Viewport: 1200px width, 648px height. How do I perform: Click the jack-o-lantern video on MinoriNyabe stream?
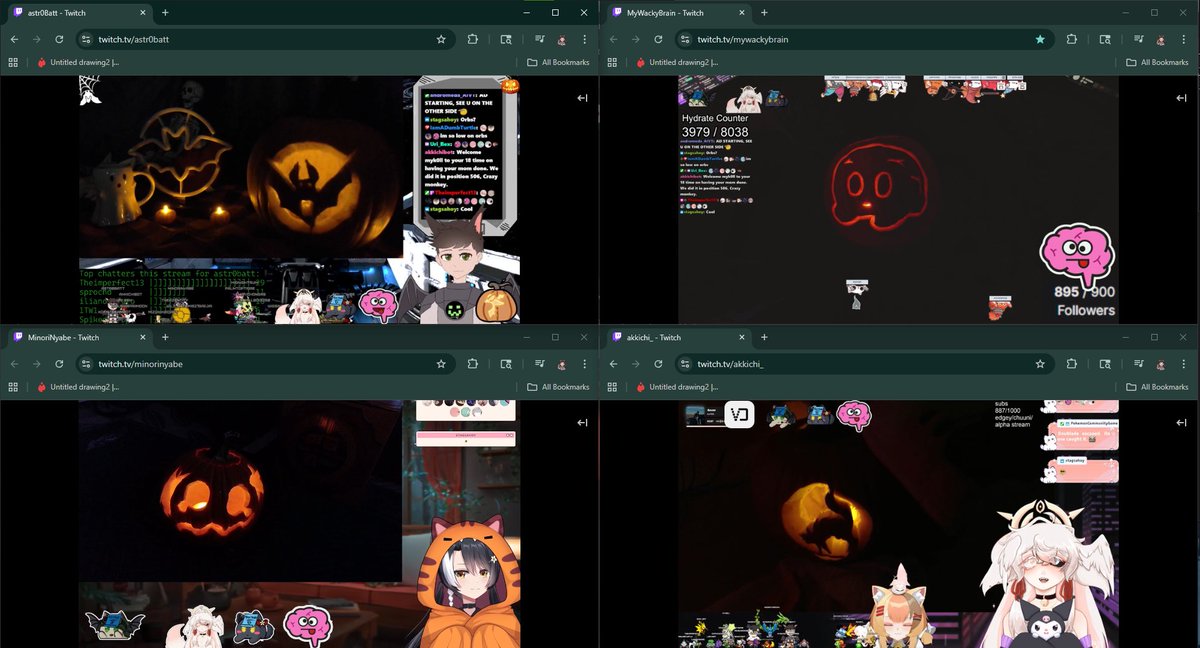240,492
